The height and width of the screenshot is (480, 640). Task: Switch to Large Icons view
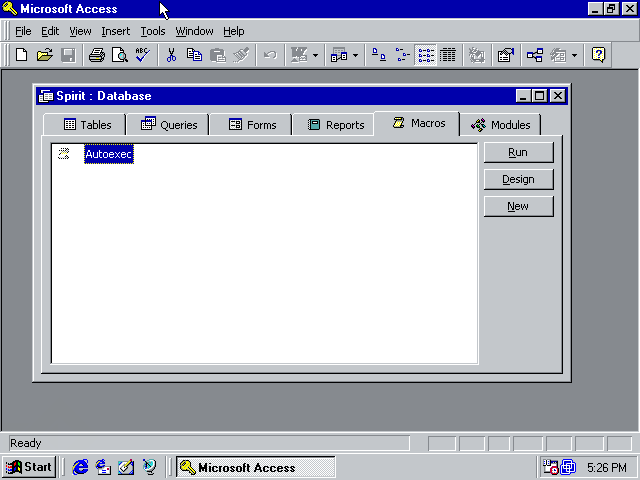coord(379,55)
